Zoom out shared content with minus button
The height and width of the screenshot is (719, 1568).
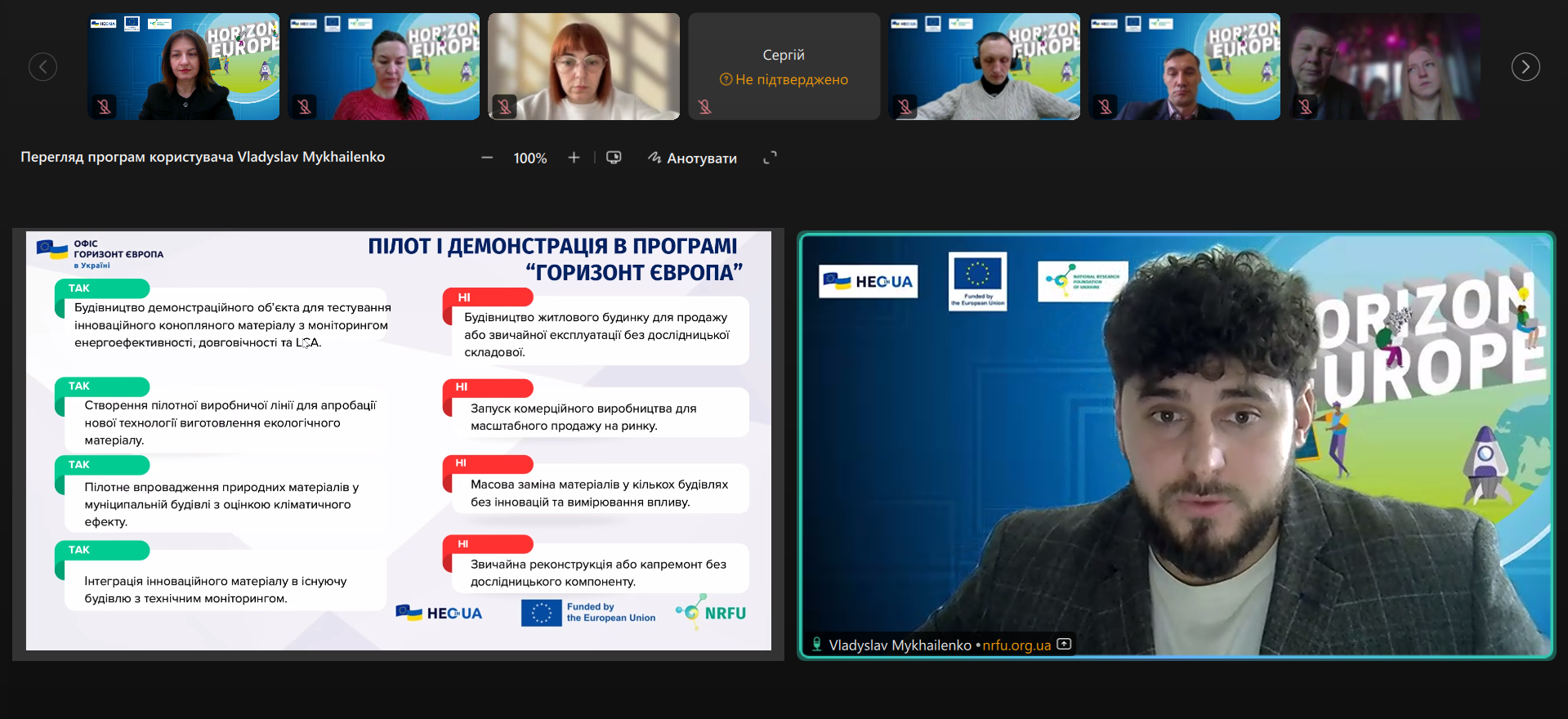click(487, 158)
